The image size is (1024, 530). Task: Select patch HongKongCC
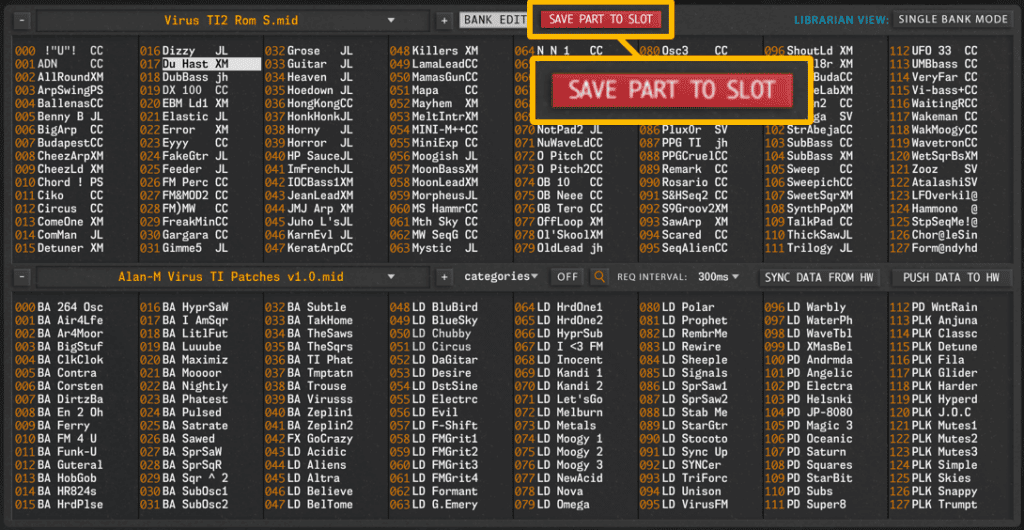click(x=309, y=103)
